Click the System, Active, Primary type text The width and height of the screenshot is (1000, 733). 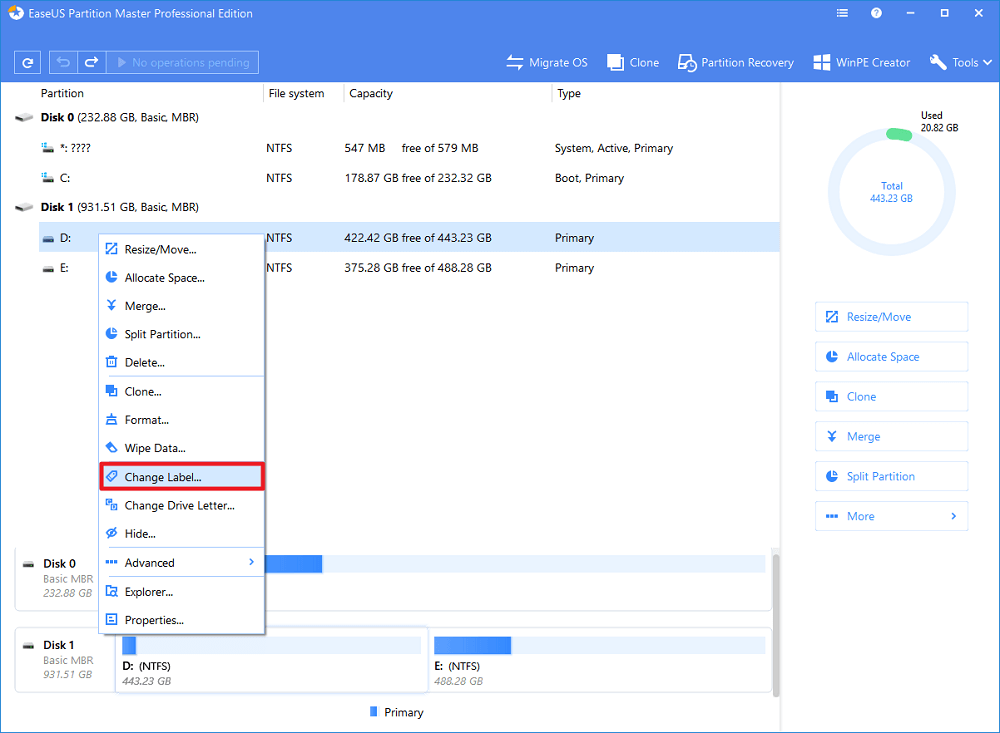tap(614, 148)
